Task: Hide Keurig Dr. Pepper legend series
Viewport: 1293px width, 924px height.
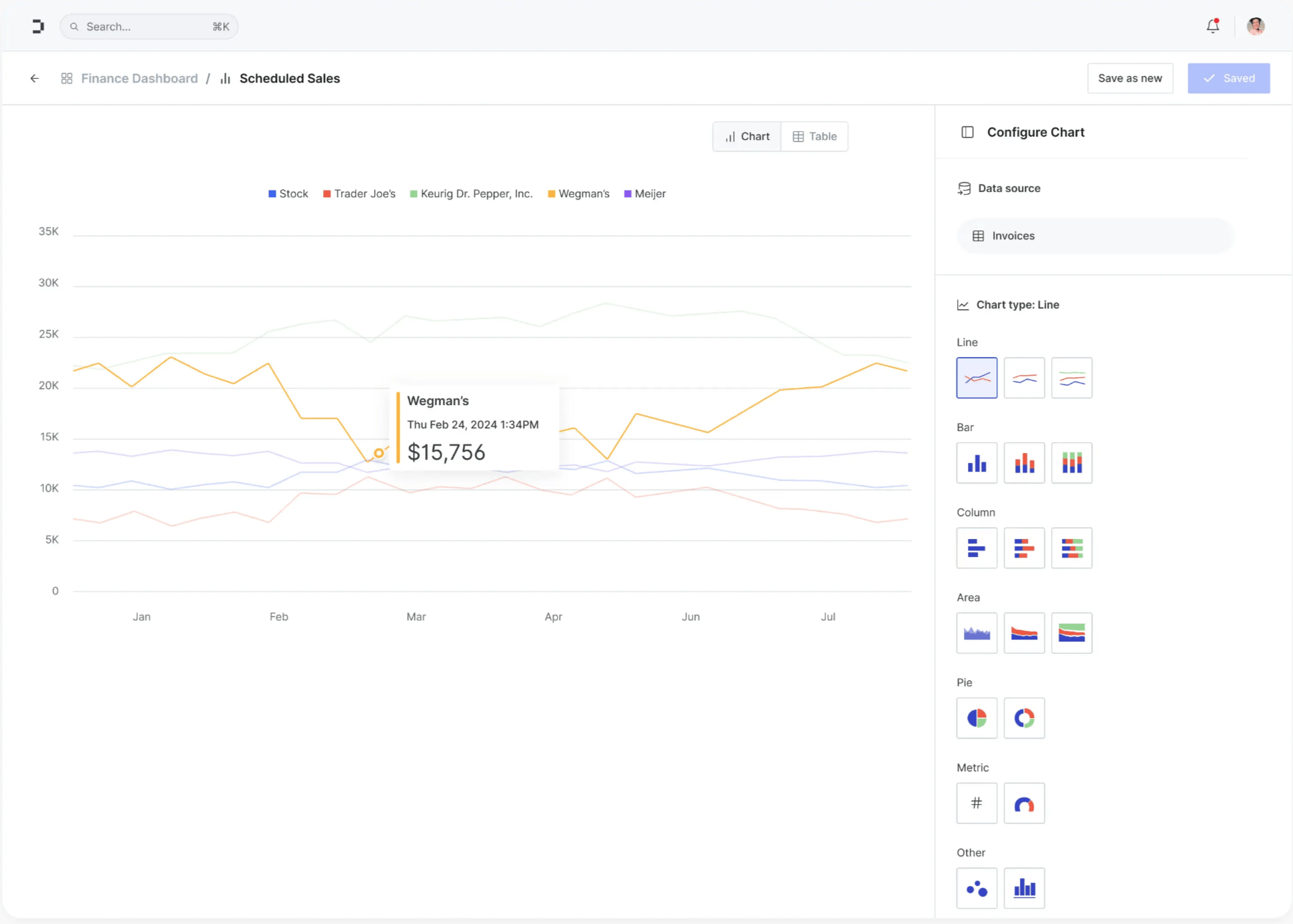Action: coord(471,194)
